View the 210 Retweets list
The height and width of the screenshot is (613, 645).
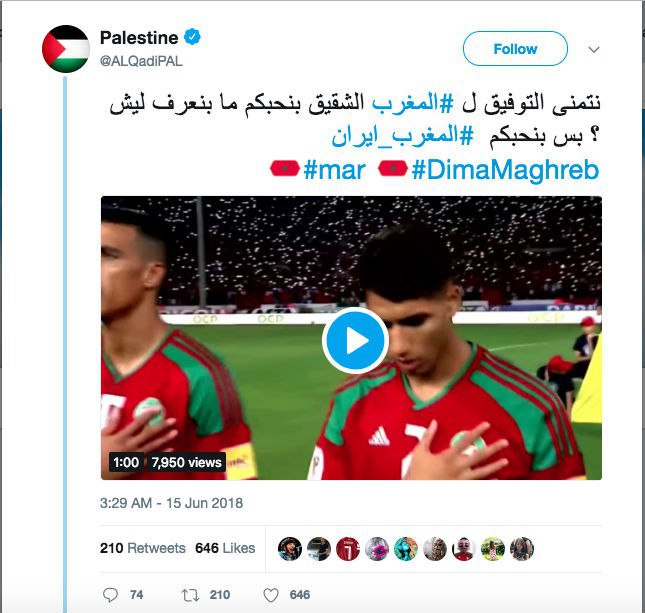[142, 548]
